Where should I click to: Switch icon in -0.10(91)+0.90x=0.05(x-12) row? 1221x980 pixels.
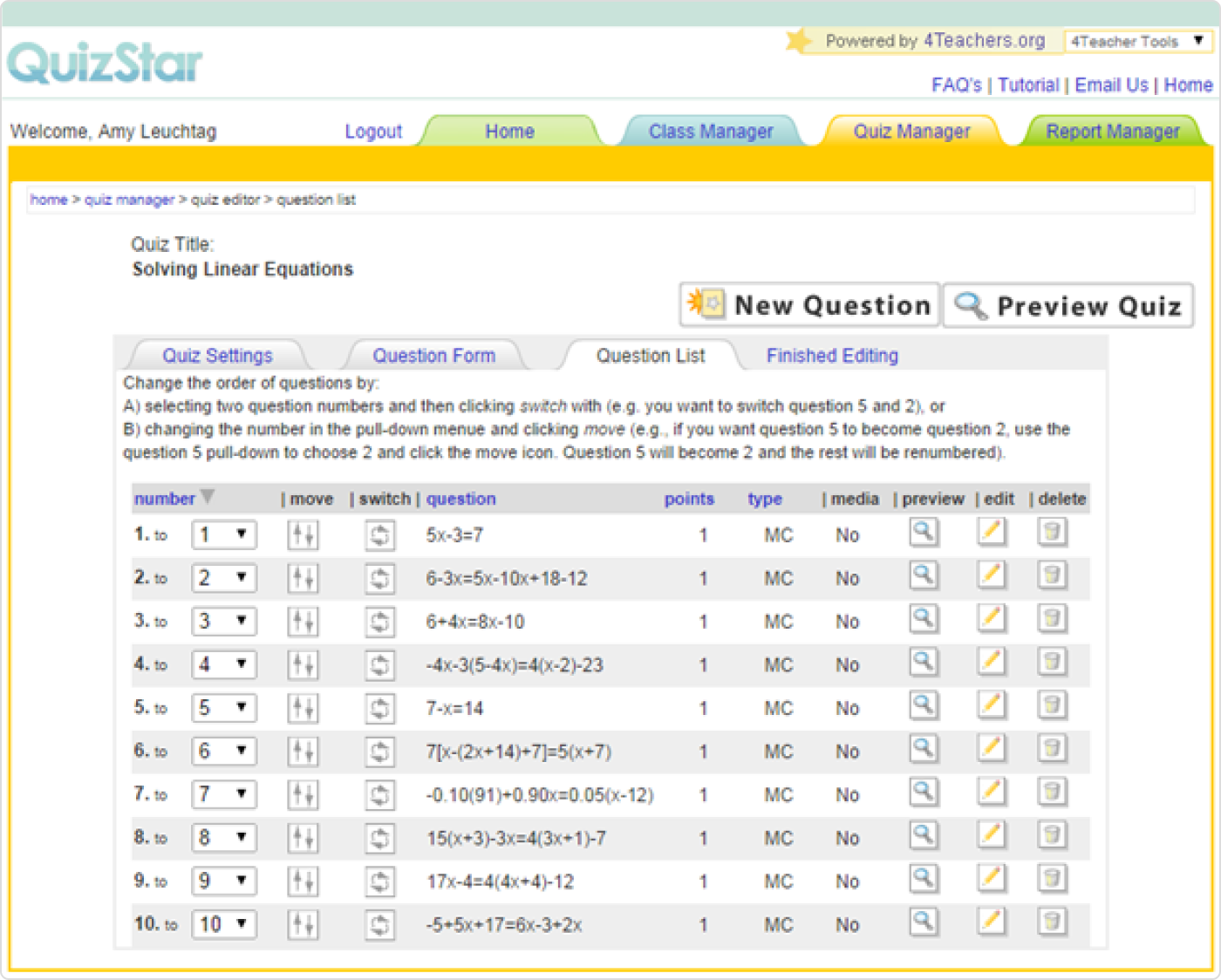tap(379, 794)
